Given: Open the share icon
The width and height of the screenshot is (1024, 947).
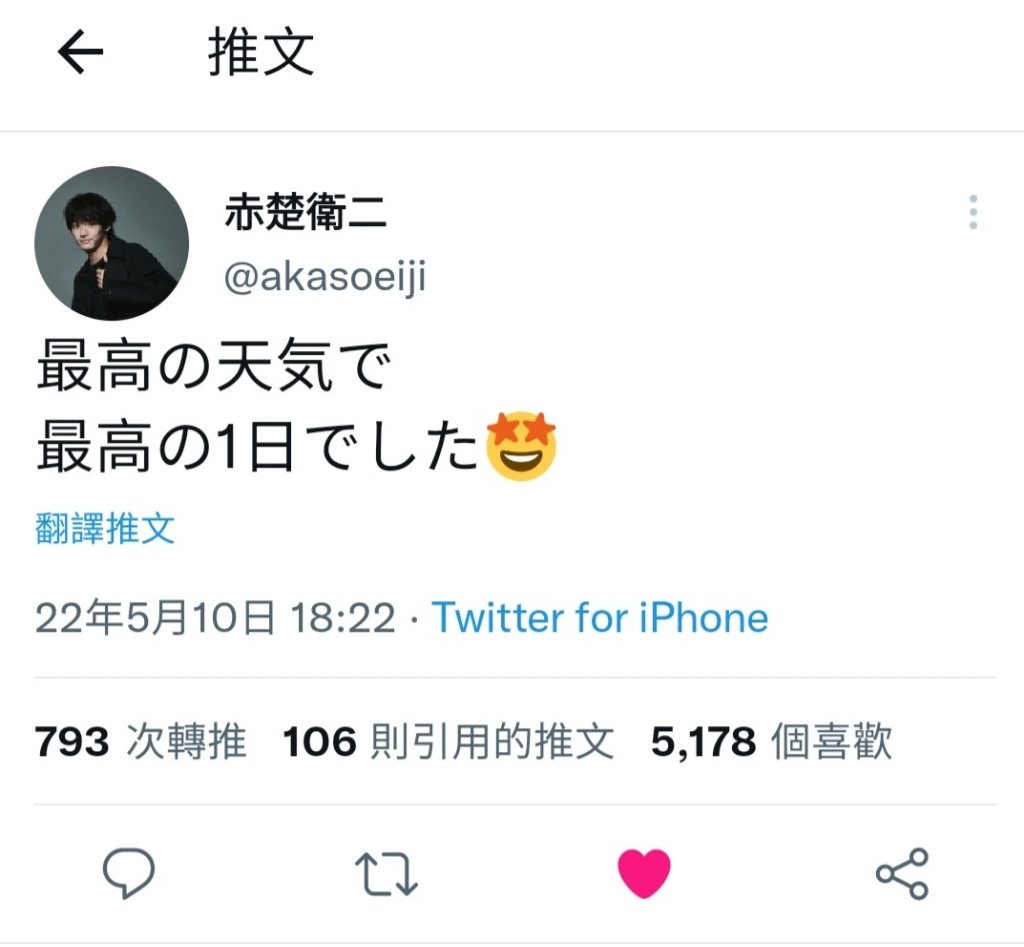Looking at the screenshot, I should click(x=902, y=873).
